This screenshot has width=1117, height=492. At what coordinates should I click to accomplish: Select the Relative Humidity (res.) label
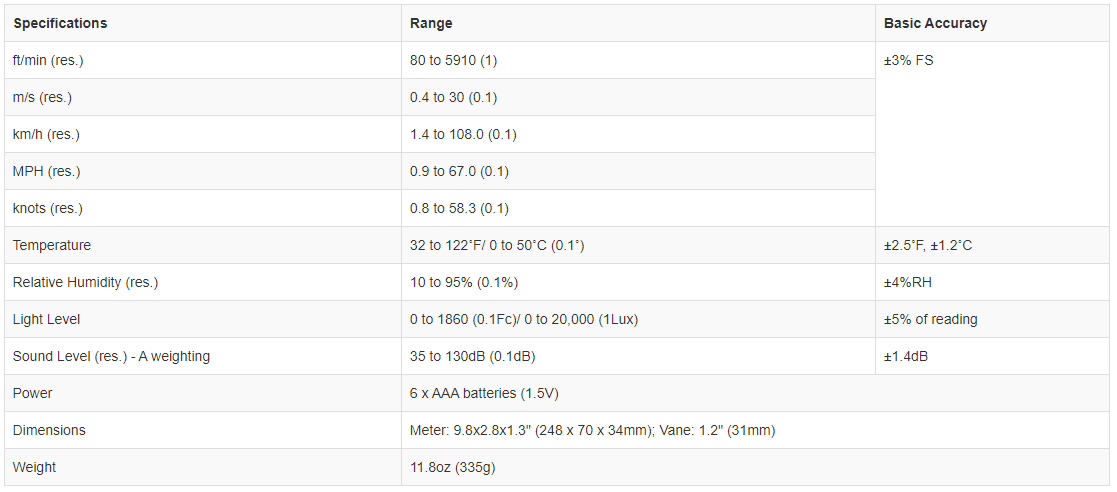pos(85,282)
